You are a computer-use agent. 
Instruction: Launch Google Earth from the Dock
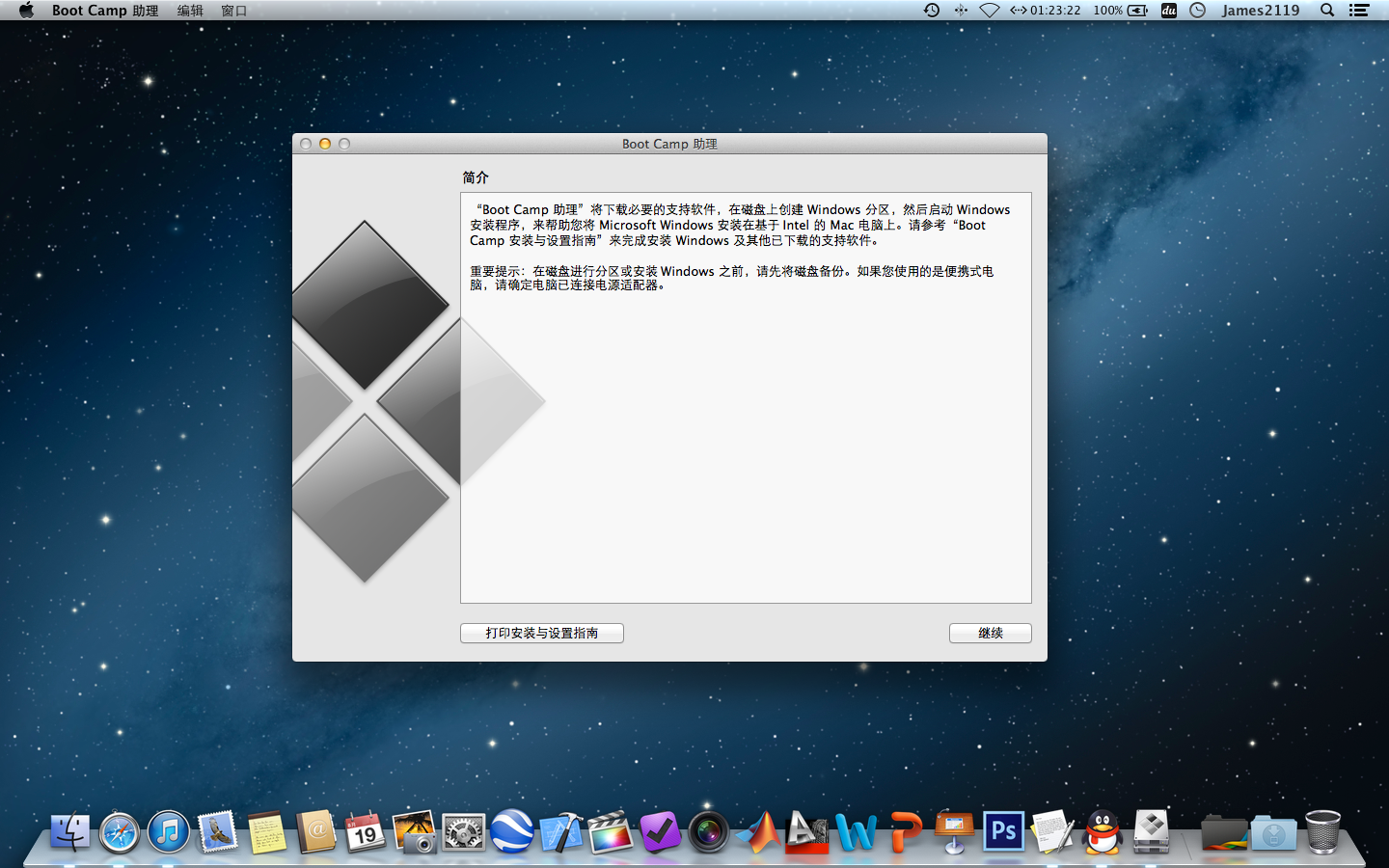click(x=512, y=832)
